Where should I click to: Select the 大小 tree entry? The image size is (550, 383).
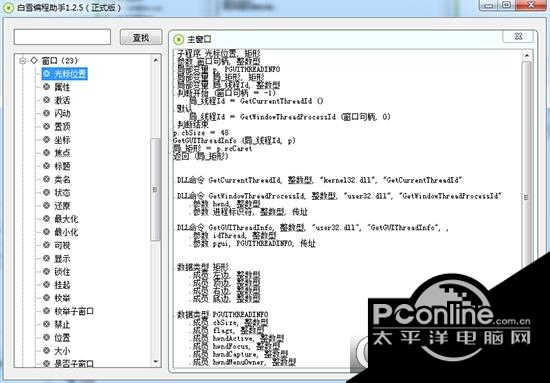(x=62, y=351)
